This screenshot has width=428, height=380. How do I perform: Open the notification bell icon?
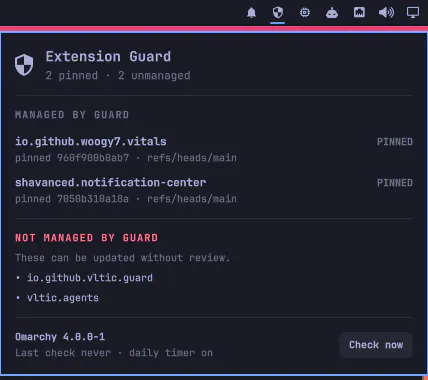click(x=251, y=13)
